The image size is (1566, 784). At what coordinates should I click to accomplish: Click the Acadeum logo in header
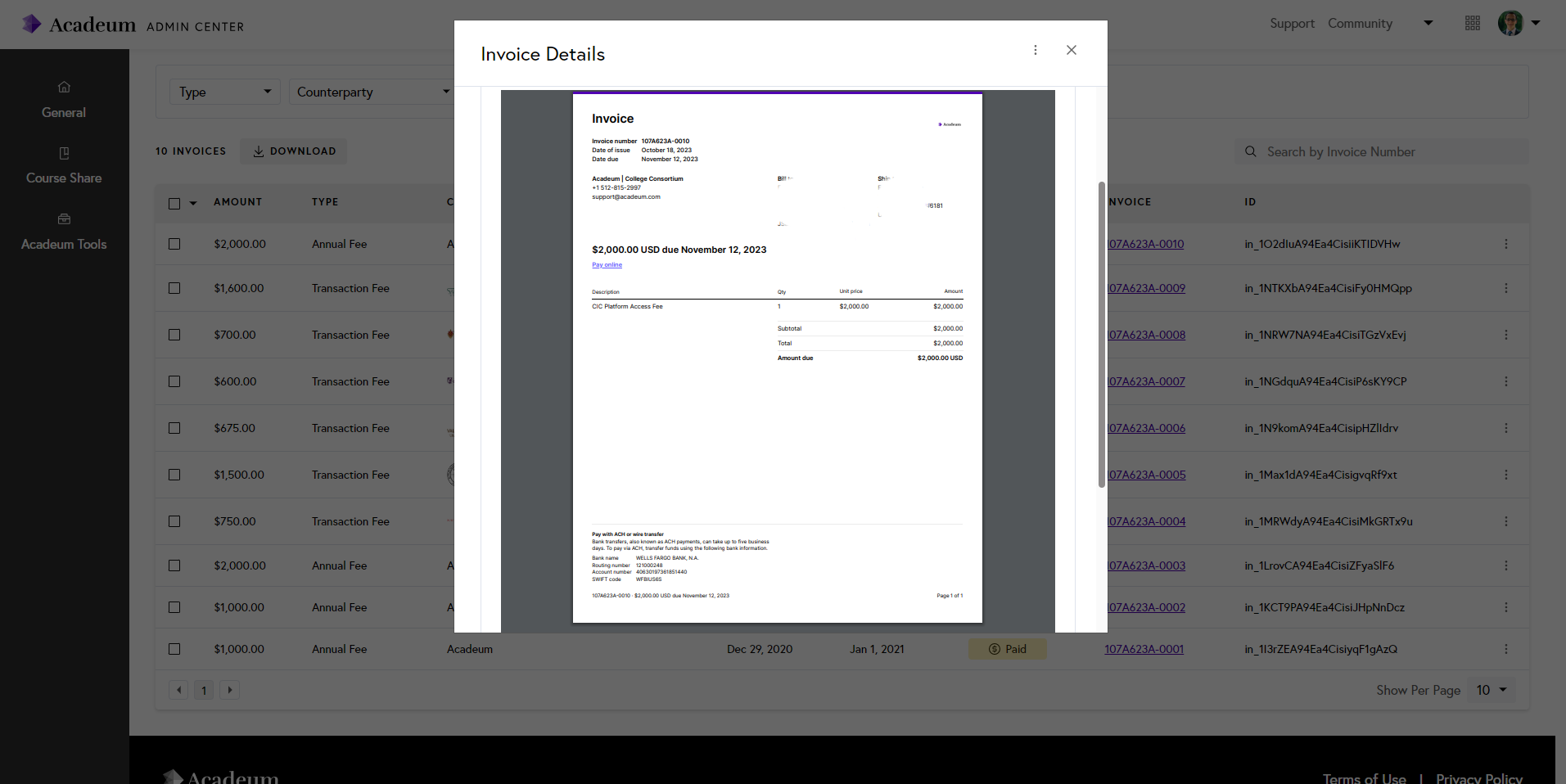[x=79, y=25]
